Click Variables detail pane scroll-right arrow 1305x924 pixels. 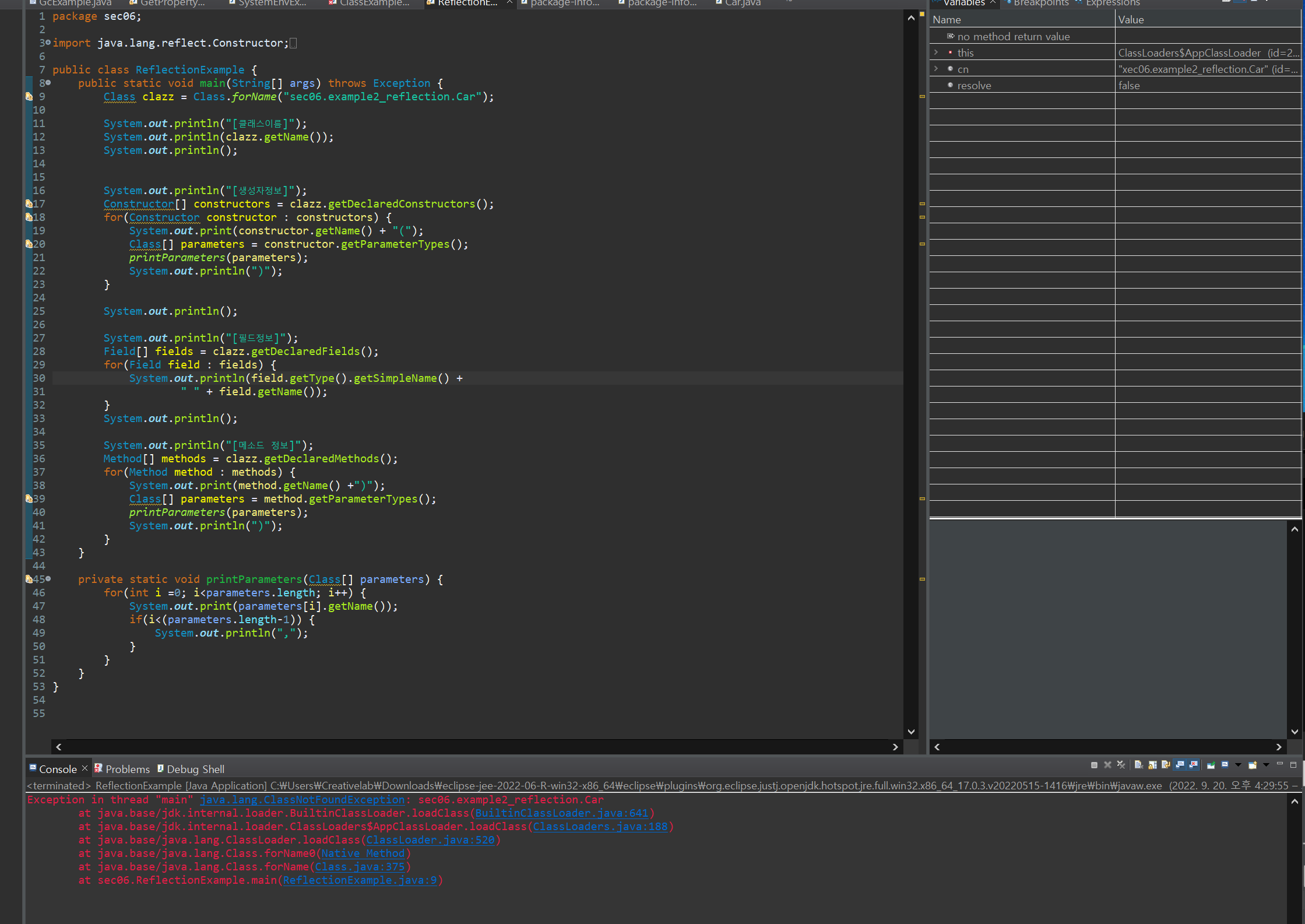point(1279,747)
